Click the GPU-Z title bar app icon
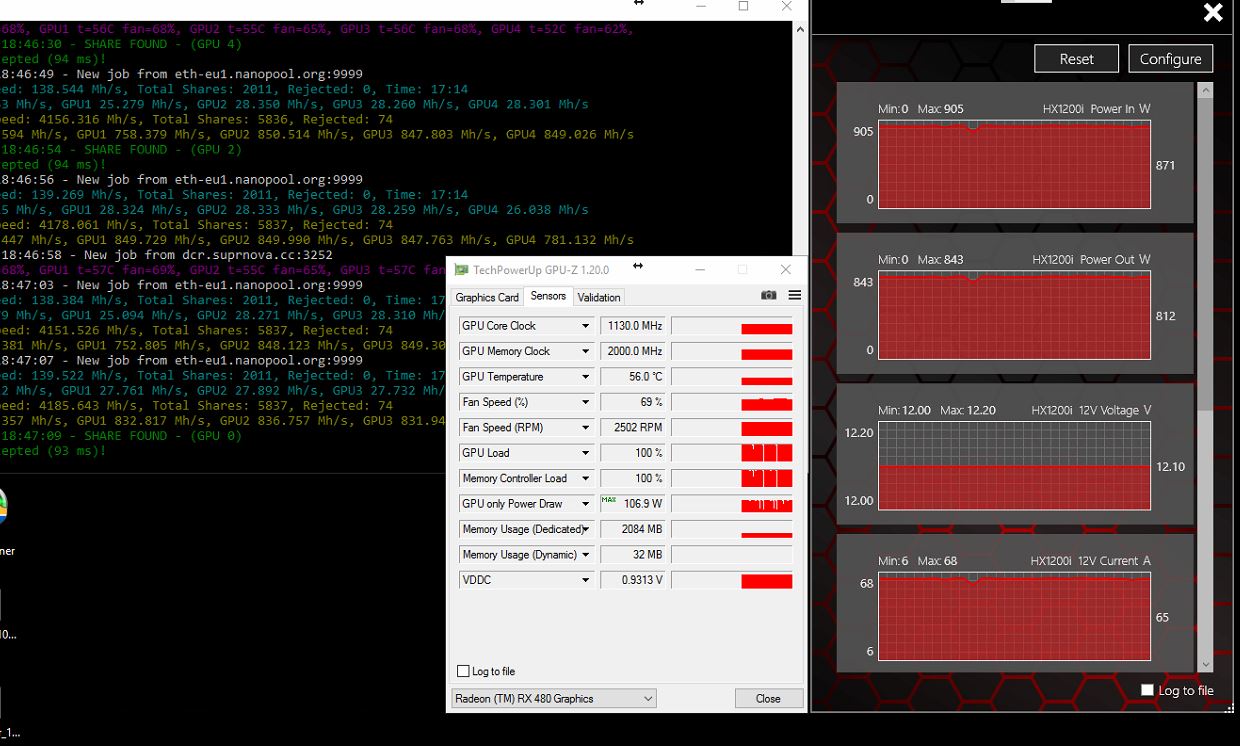This screenshot has width=1240, height=746. pyautogui.click(x=461, y=270)
